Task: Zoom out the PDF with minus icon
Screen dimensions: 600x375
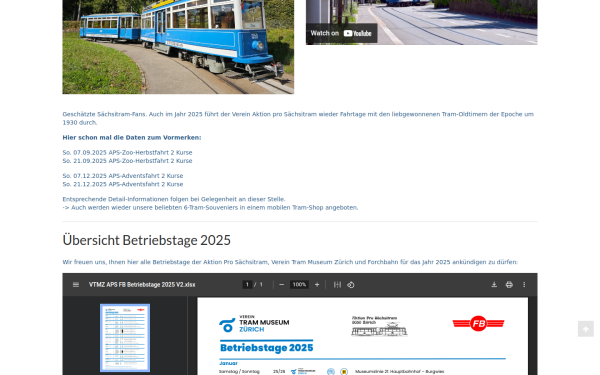Action: (282, 285)
